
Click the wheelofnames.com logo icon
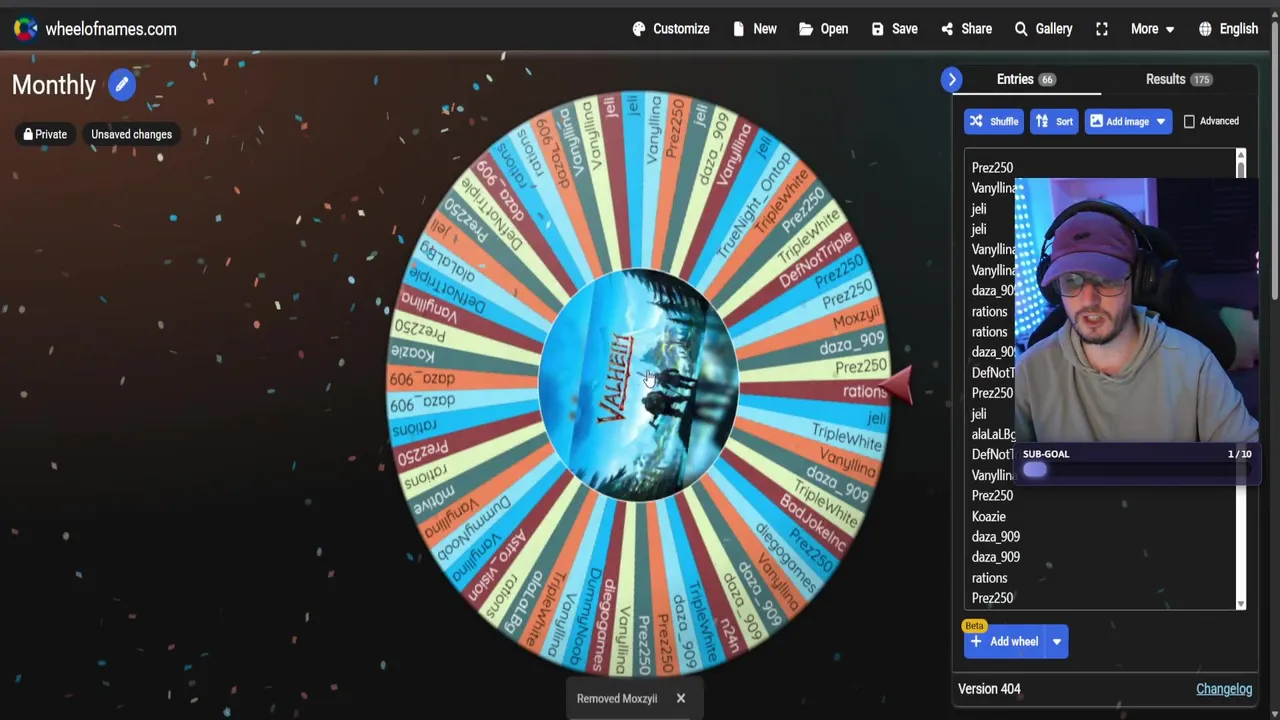click(x=25, y=29)
